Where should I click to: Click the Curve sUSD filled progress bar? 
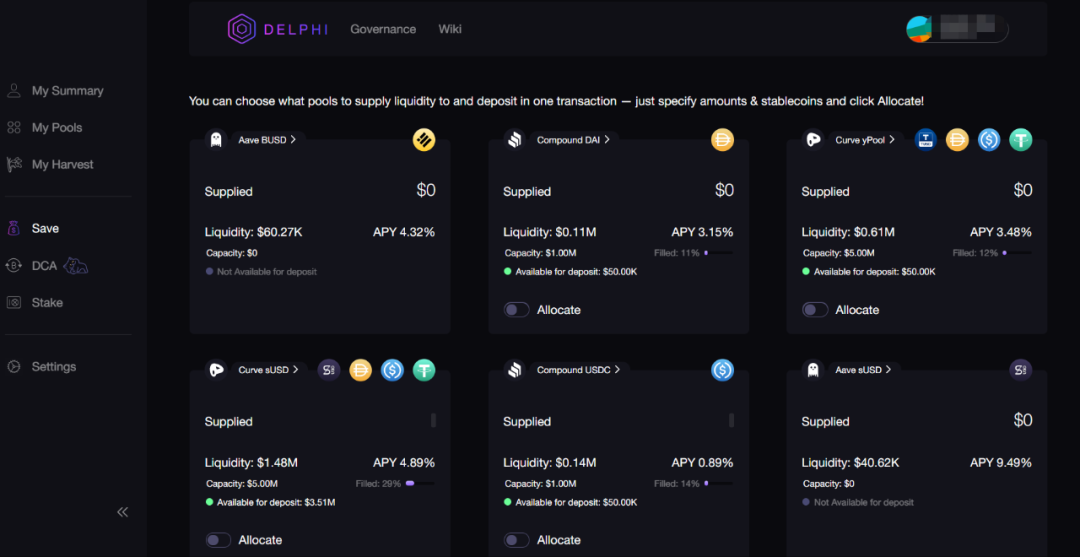click(419, 483)
